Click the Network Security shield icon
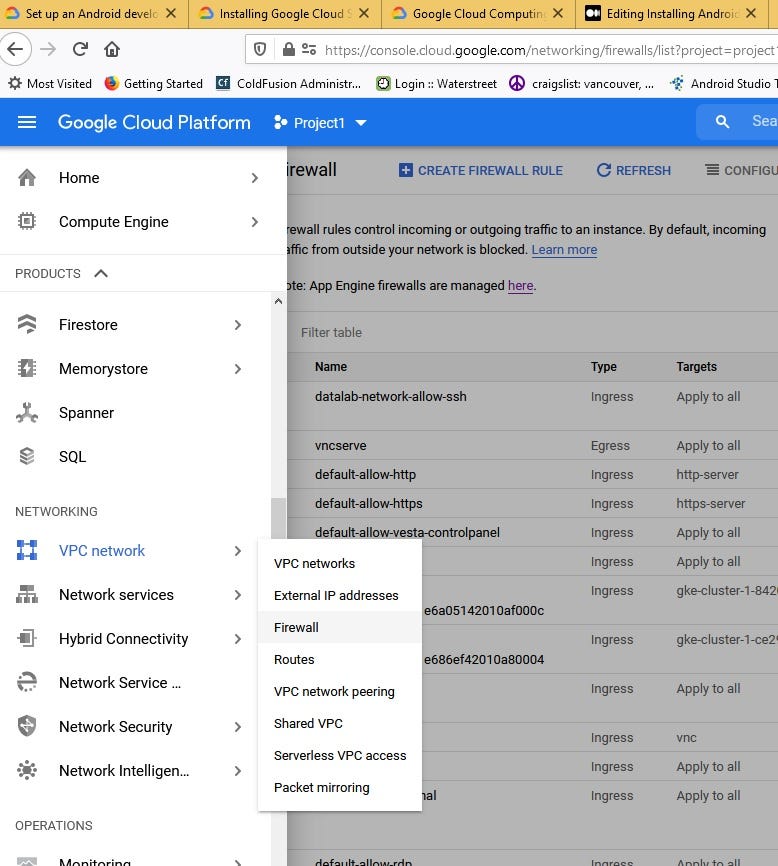This screenshot has width=778, height=866. click(27, 726)
